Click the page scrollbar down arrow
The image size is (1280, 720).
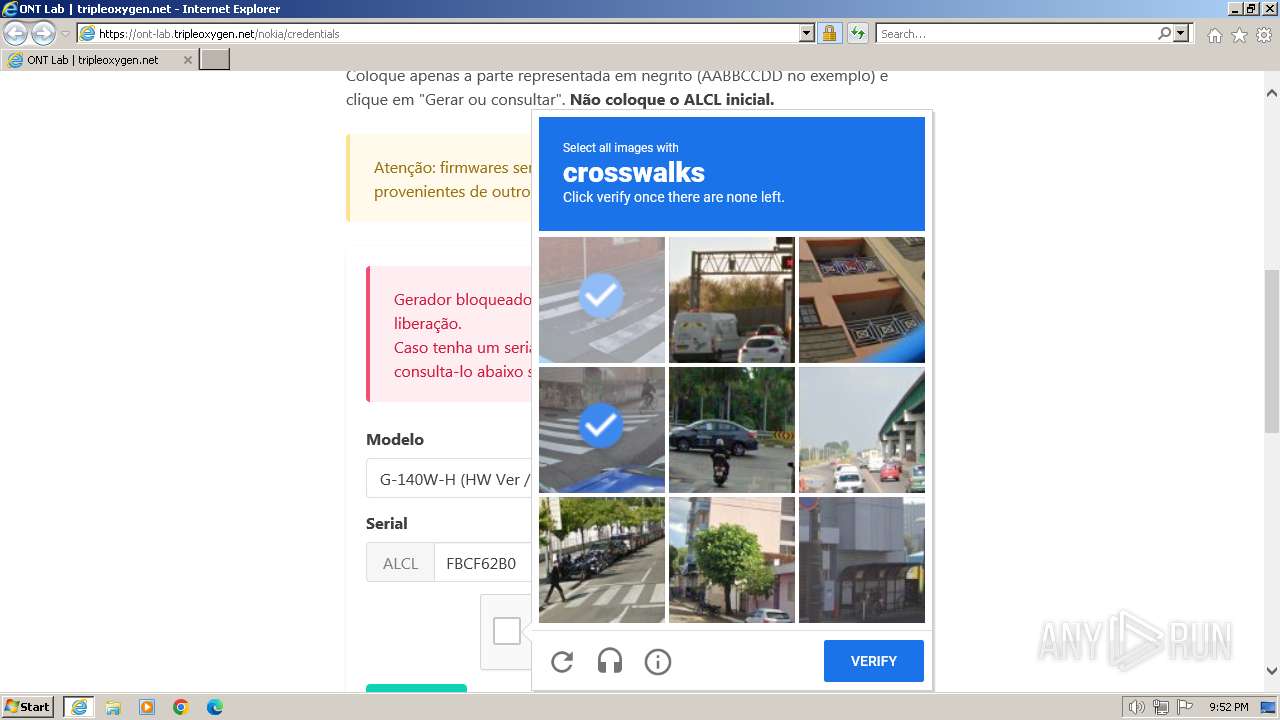click(x=1272, y=671)
